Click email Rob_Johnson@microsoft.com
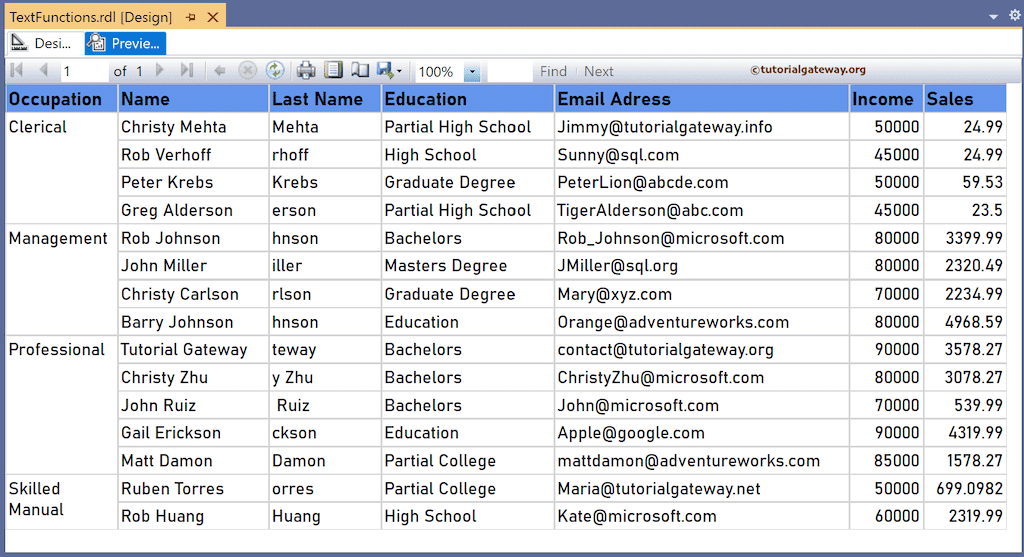 click(x=671, y=238)
